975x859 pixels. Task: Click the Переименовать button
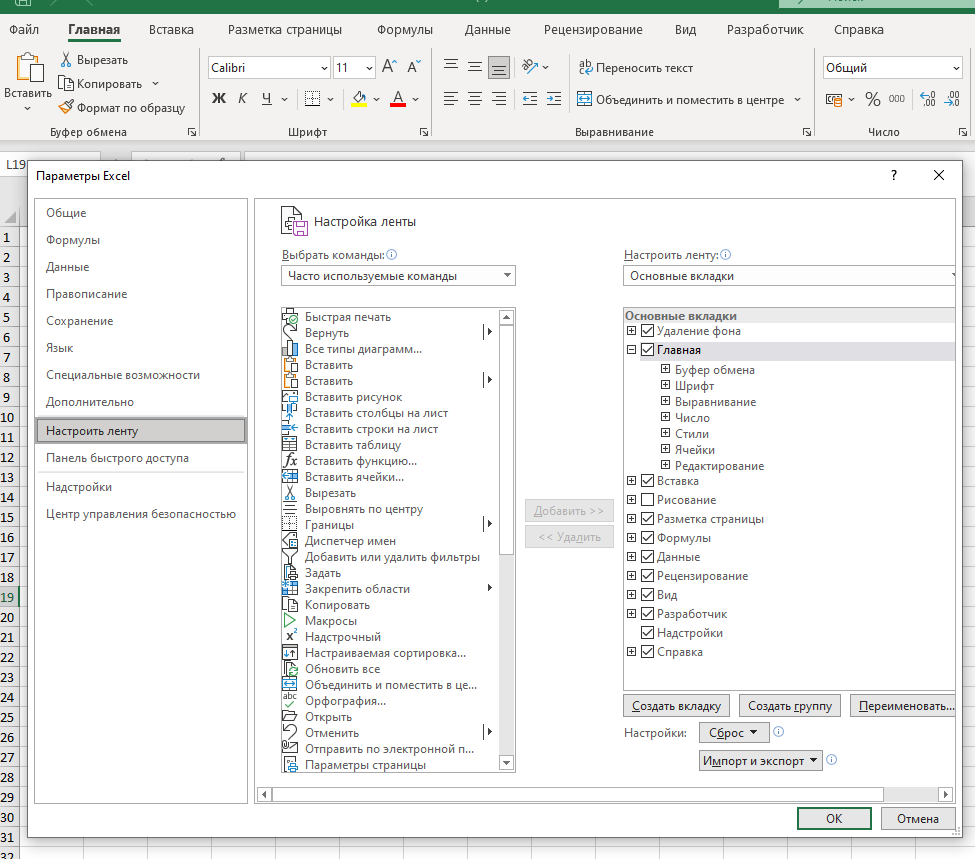point(903,706)
